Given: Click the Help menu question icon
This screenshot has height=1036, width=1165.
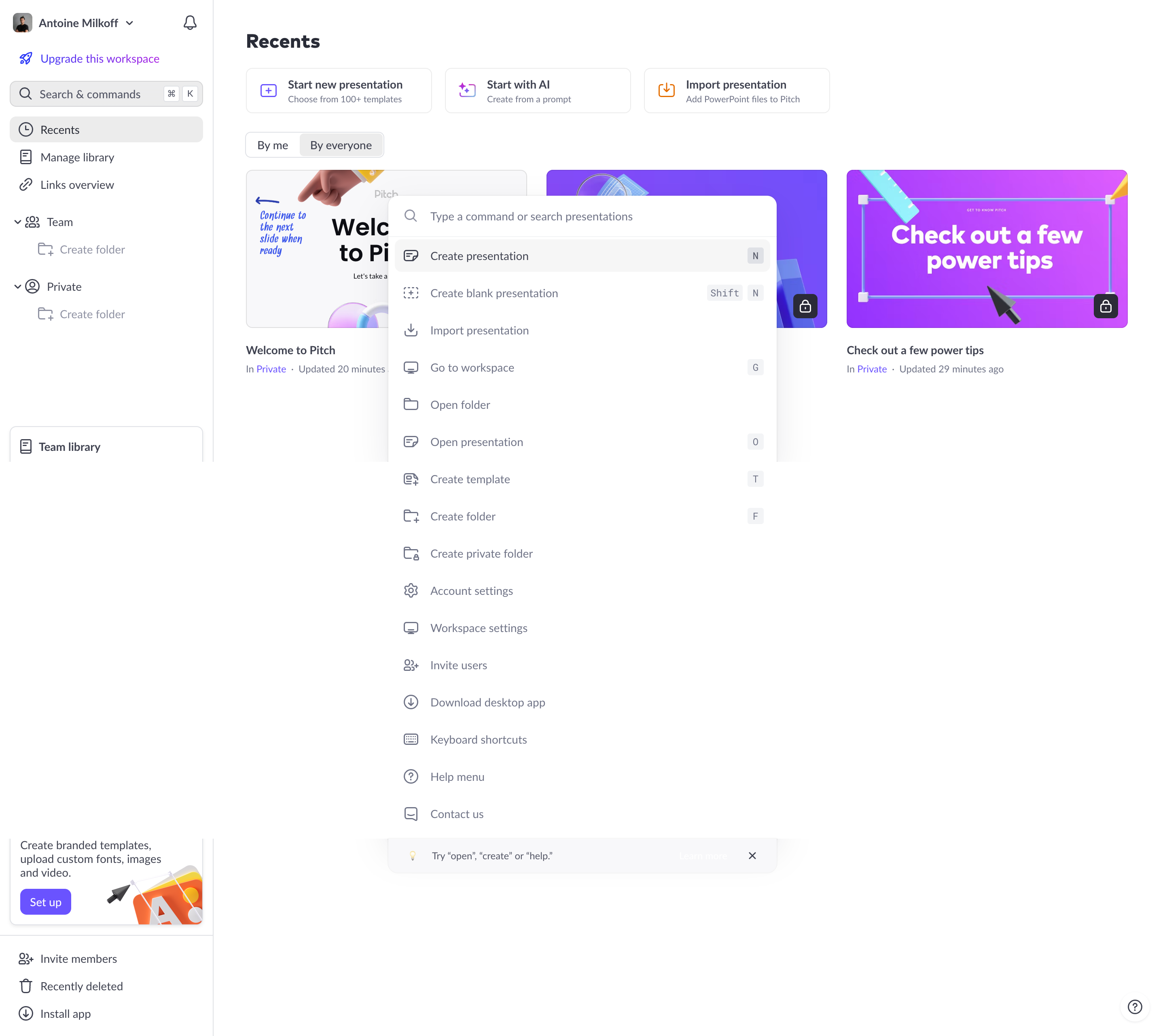Looking at the screenshot, I should point(411,777).
